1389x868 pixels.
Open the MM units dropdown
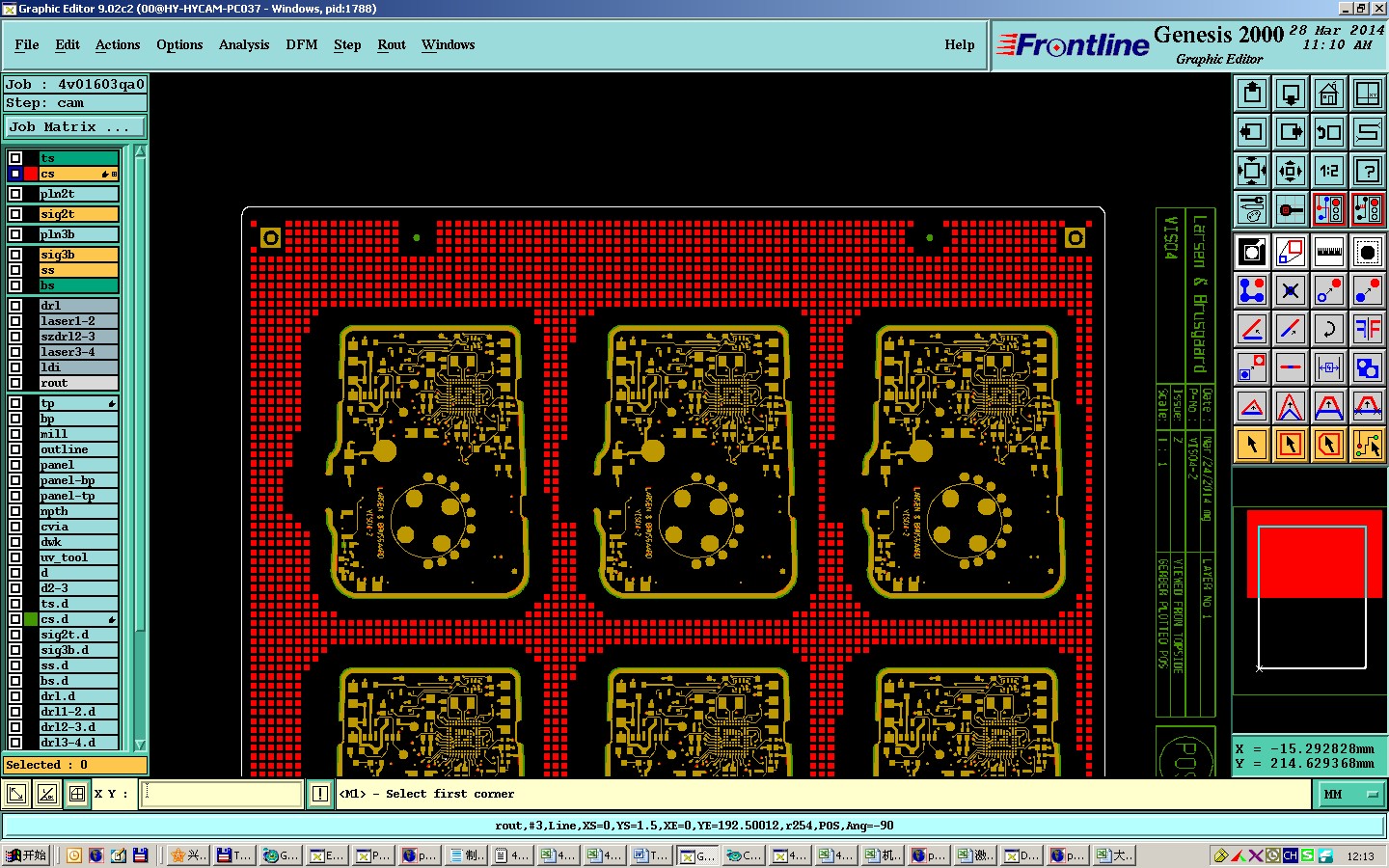(x=1351, y=794)
